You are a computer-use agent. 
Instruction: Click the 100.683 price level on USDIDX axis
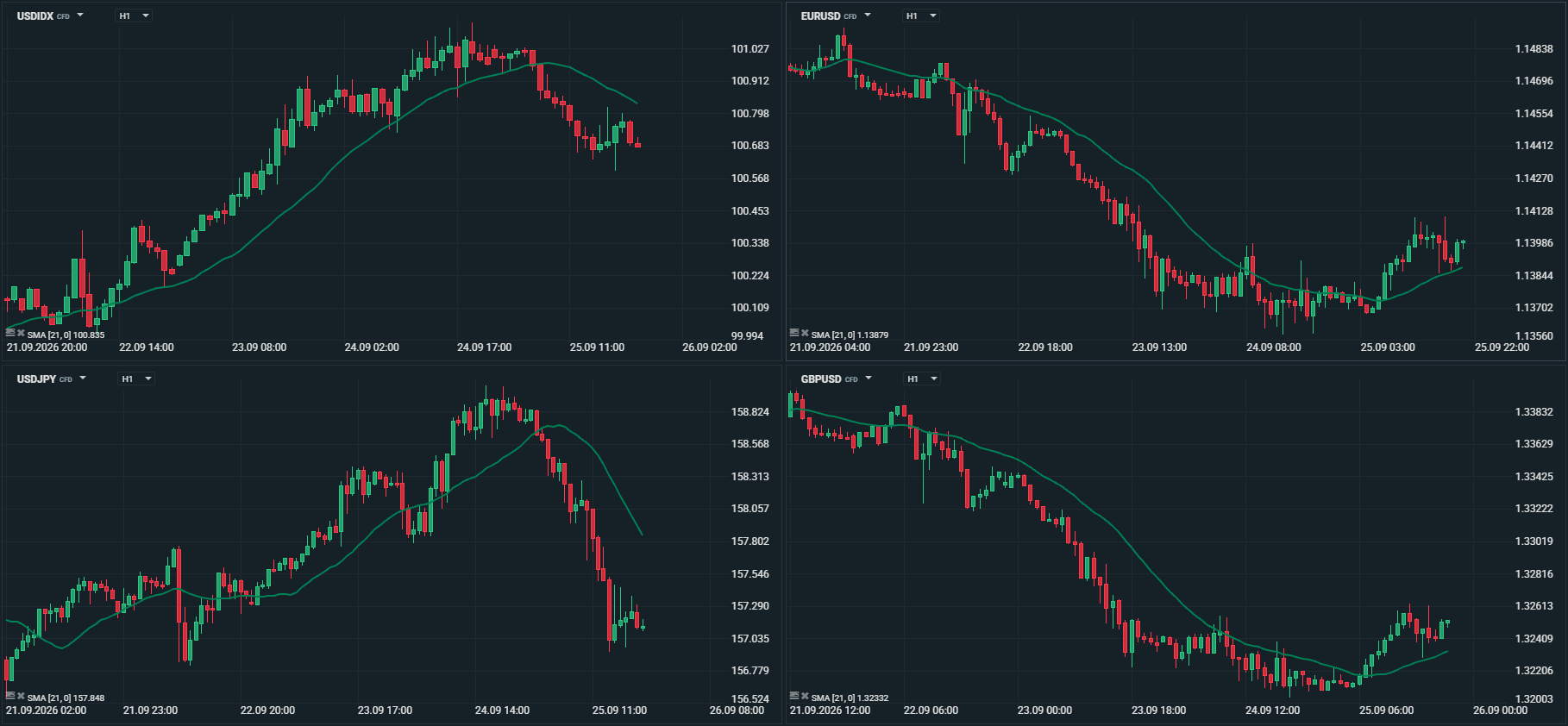click(x=750, y=146)
